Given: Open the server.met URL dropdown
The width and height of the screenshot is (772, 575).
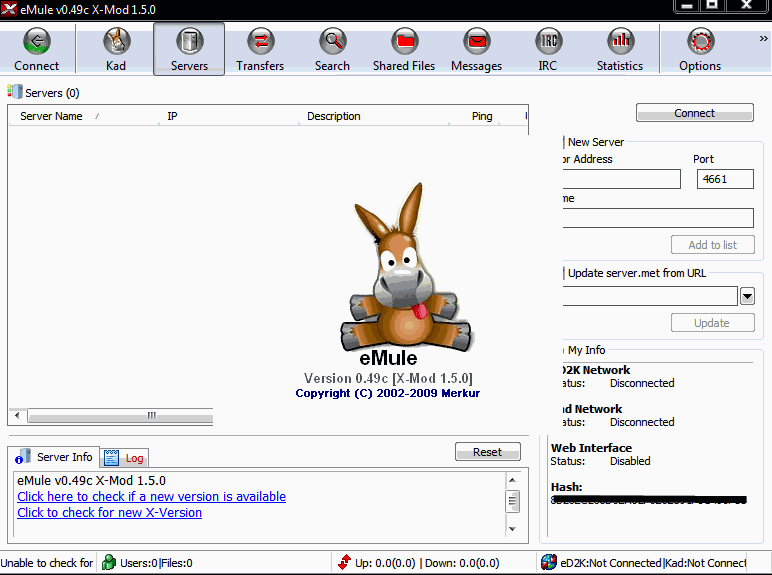Looking at the screenshot, I should tap(747, 296).
